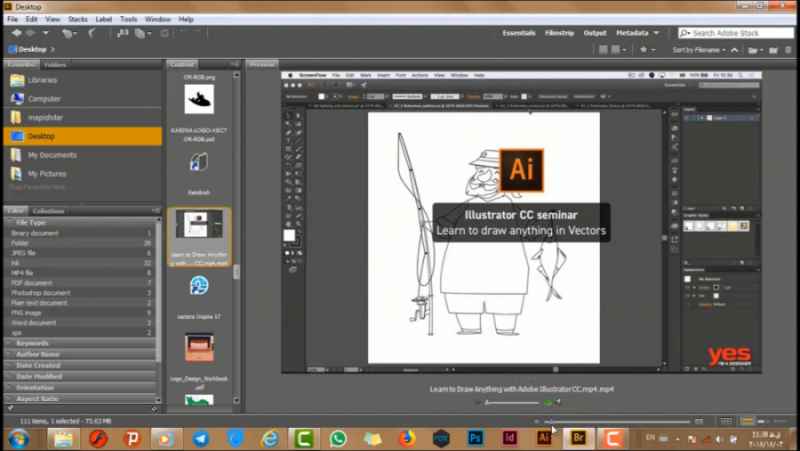Click the thumbnail quality options icon
This screenshot has height=451, width=800.
616,50
